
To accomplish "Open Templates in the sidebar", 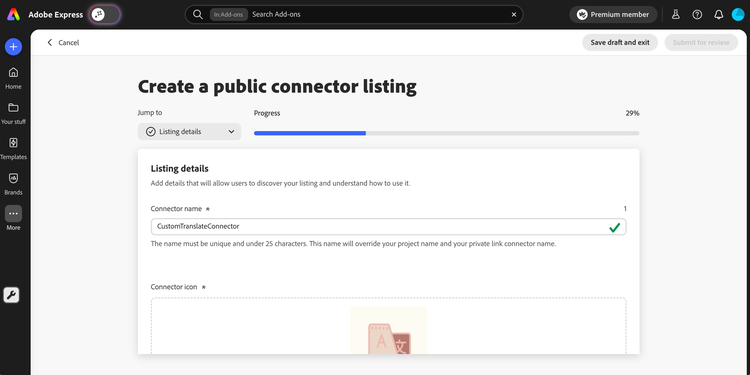I will (x=13, y=149).
